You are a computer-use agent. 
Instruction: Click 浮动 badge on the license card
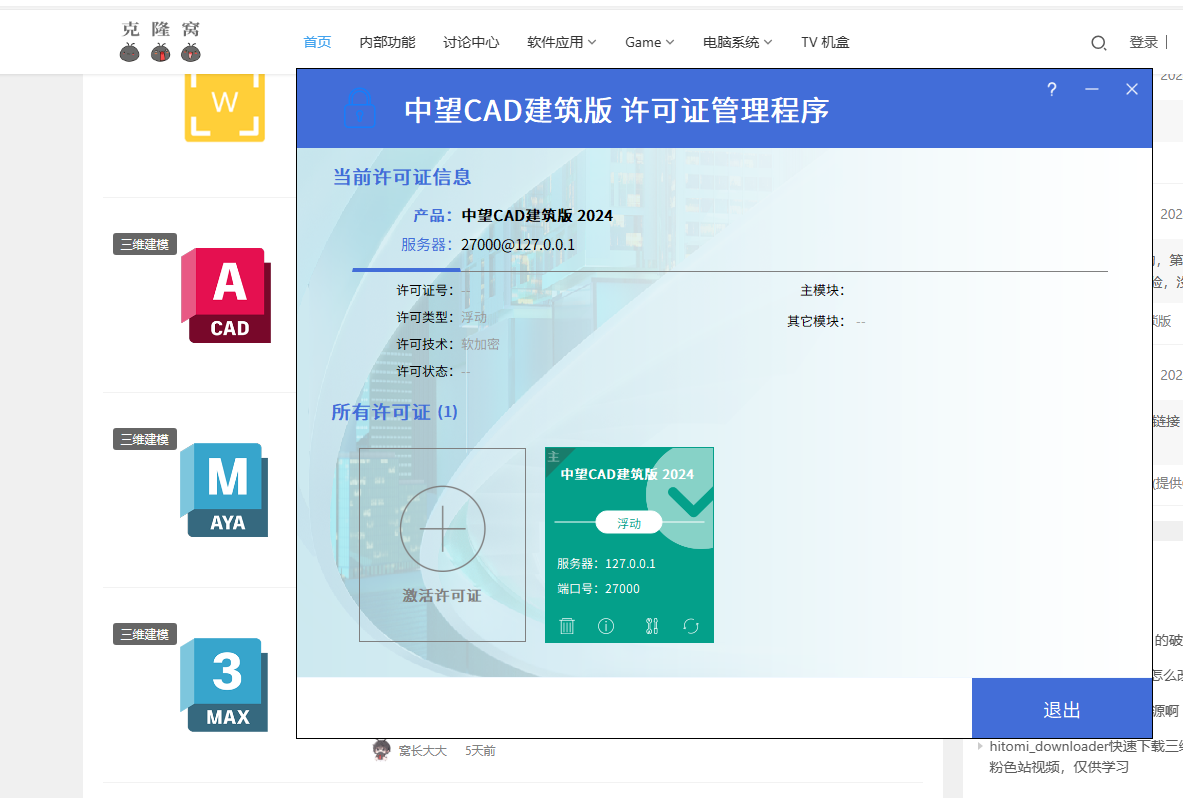pos(629,523)
